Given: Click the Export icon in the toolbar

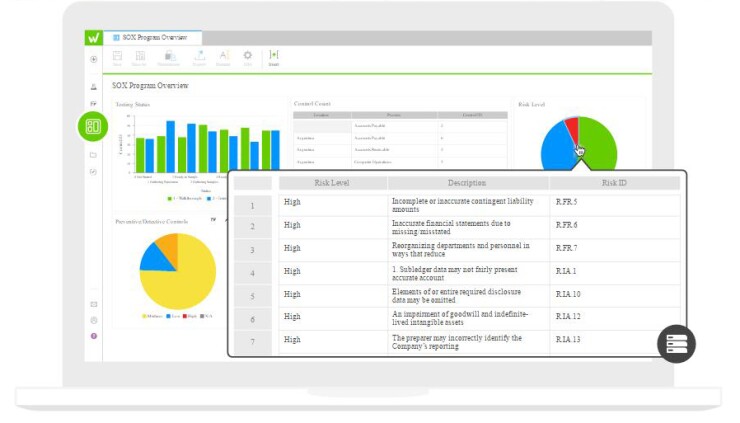Looking at the screenshot, I should (199, 58).
